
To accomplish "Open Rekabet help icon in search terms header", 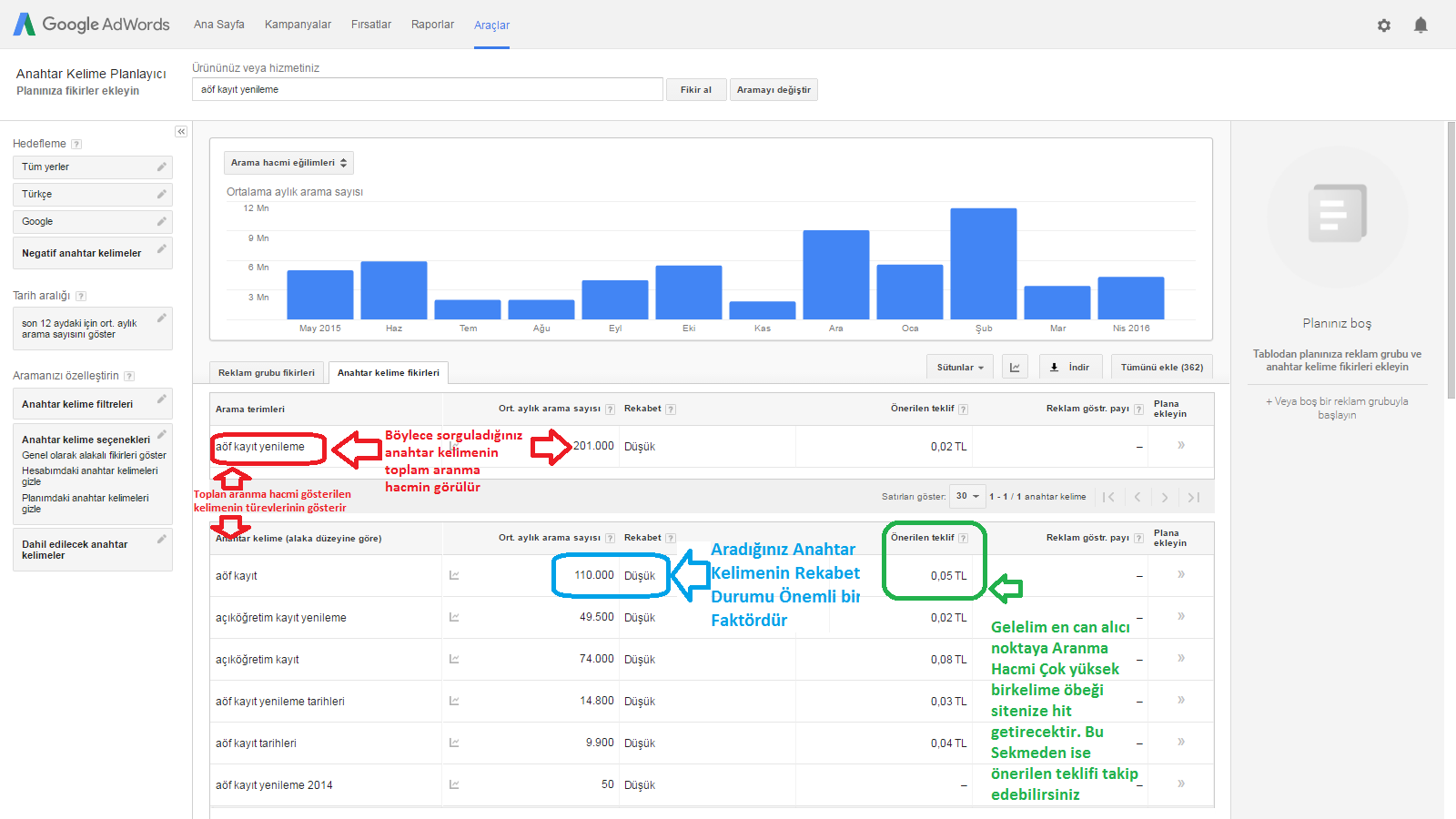I will click(671, 409).
